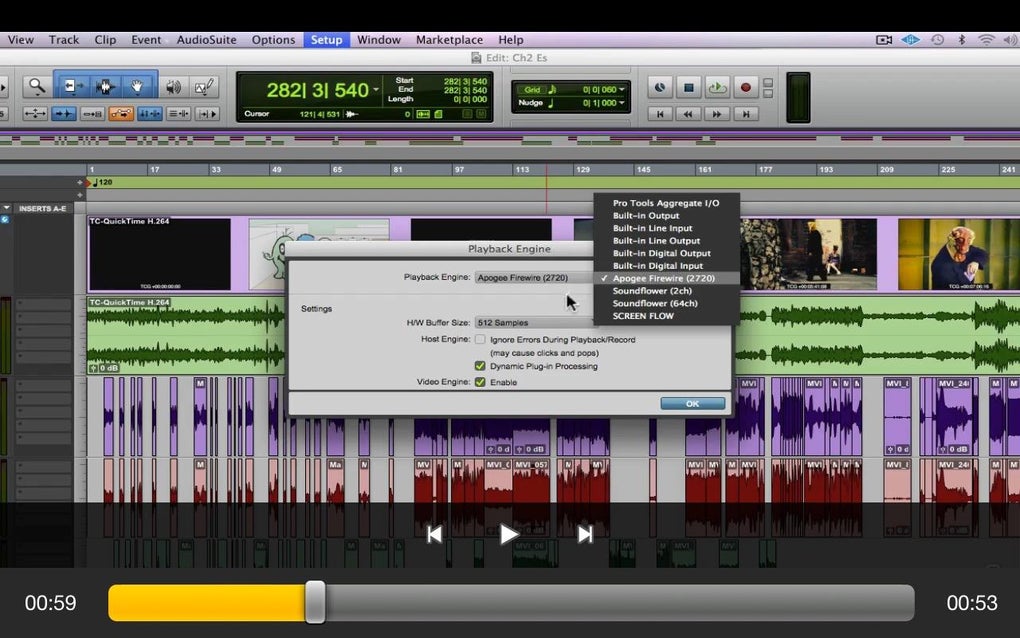This screenshot has height=638, width=1020.
Task: Choose Built-in Output from engine list
Action: pyautogui.click(x=646, y=216)
